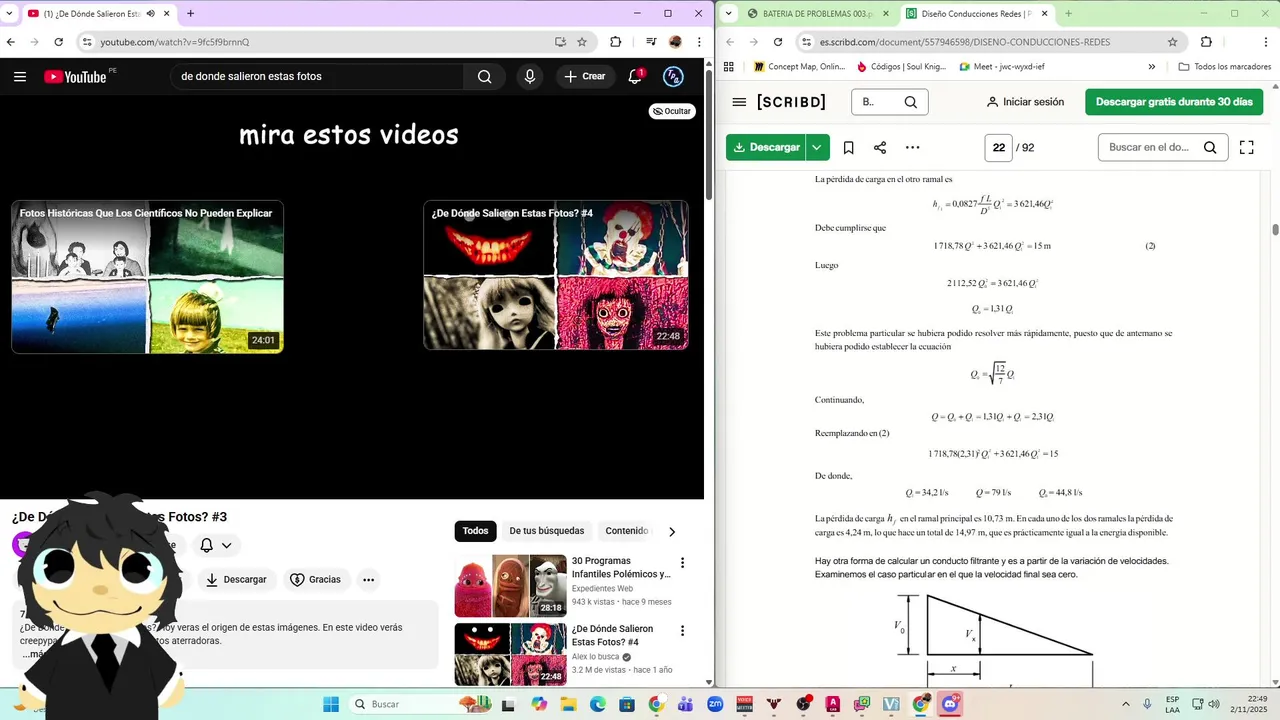Reload the YouTube page
Screen dimensions: 1280x720
58,42
